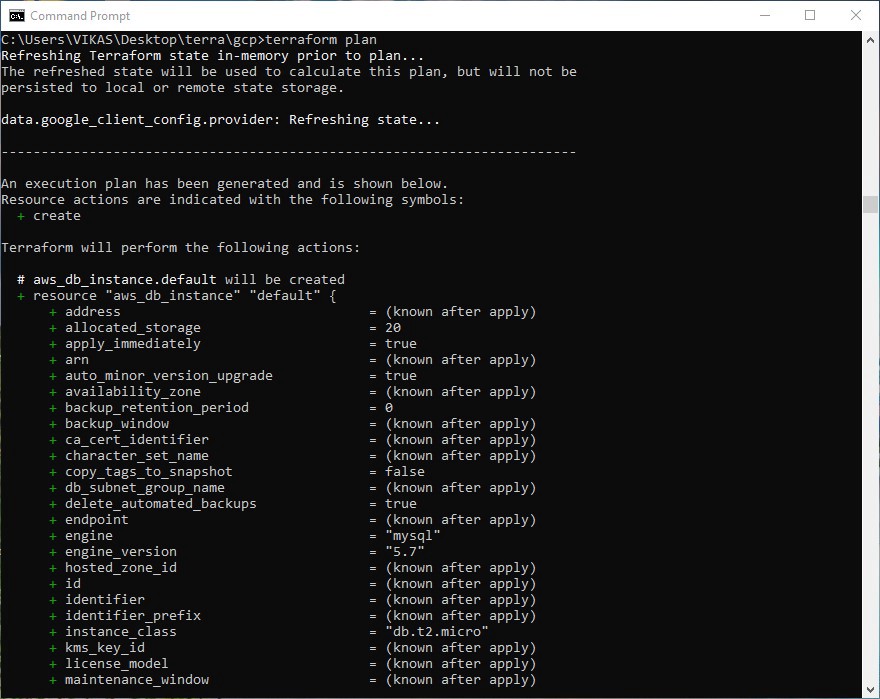
Task: Click the 'terraform plan' command text
Action: tap(321, 40)
